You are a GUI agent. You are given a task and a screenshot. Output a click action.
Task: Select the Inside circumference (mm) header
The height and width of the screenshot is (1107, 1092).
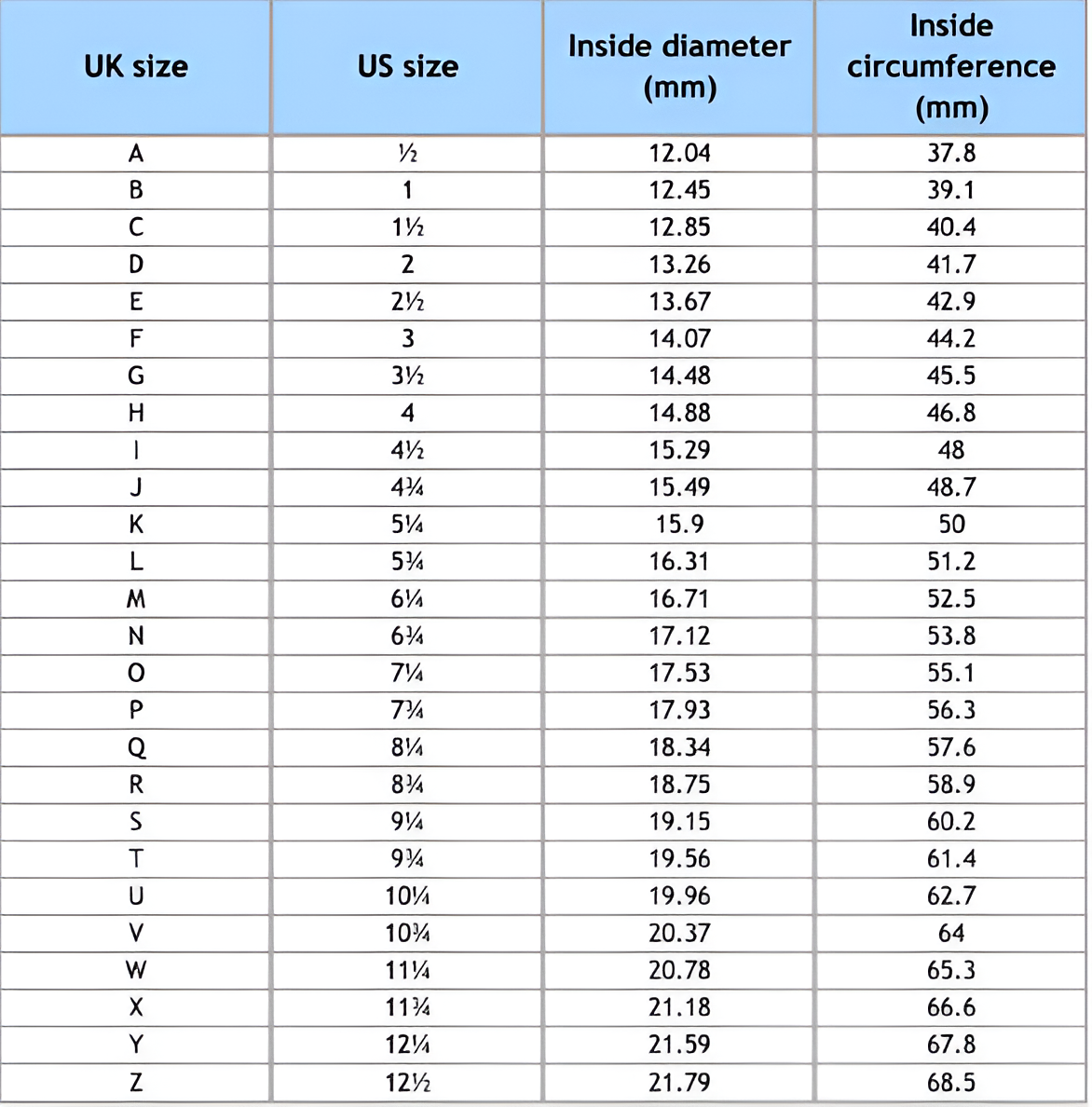coord(951,67)
